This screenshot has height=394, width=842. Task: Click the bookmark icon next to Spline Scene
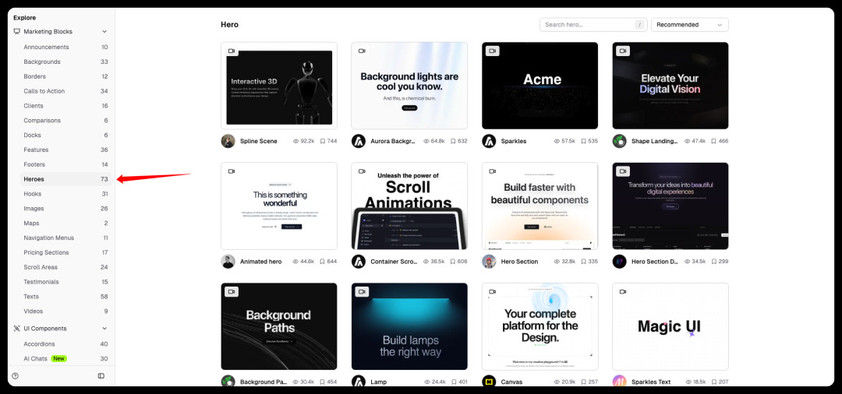click(322, 141)
